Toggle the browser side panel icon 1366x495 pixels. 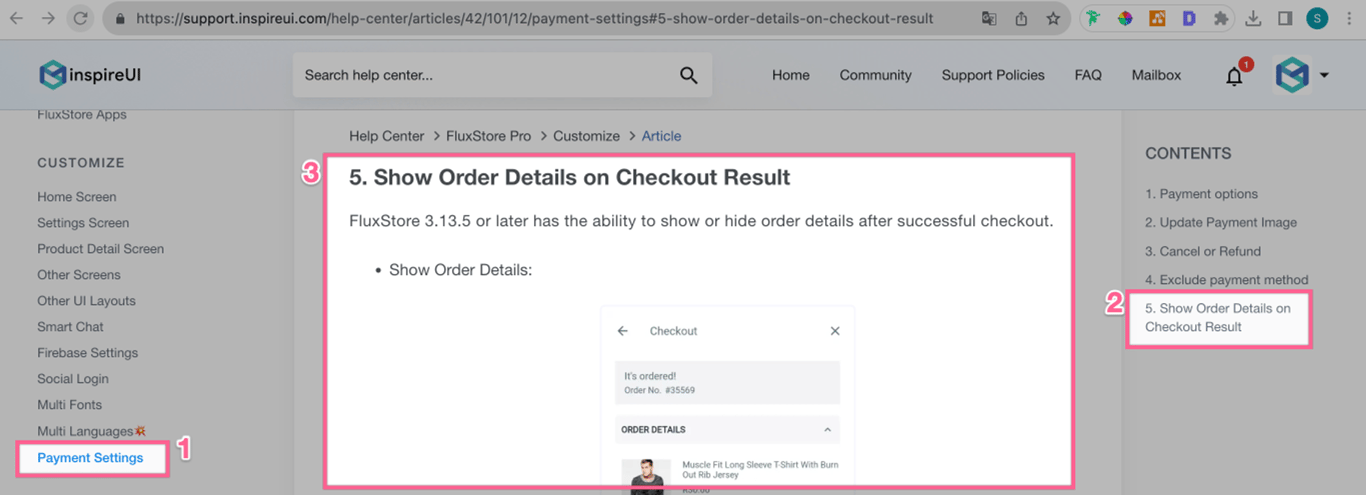tap(1285, 18)
